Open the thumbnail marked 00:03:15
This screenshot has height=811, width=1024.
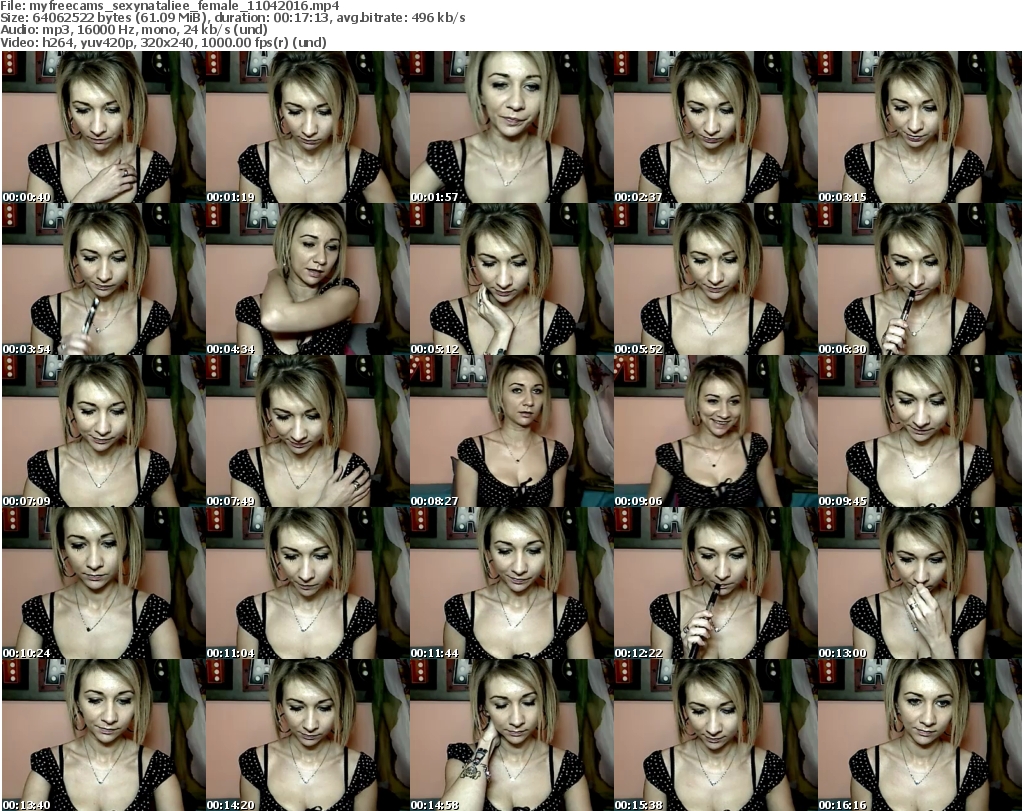tap(919, 127)
